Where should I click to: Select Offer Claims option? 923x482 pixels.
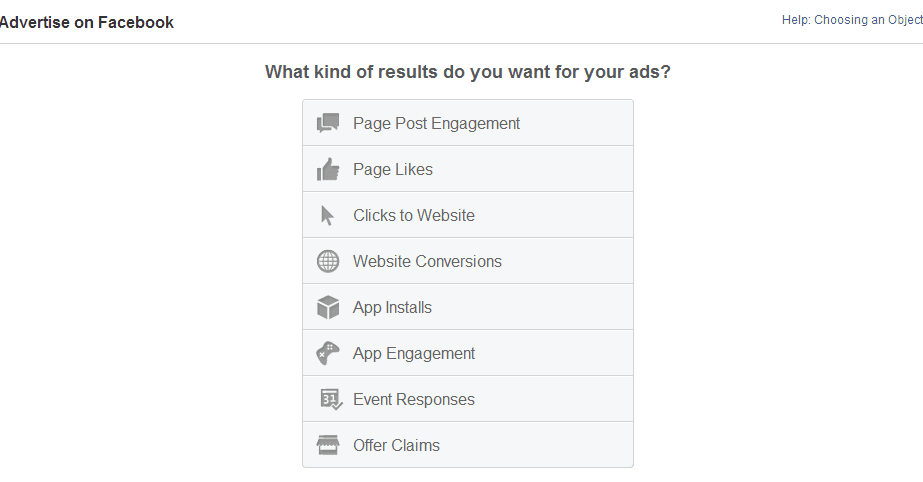pyautogui.click(x=468, y=445)
